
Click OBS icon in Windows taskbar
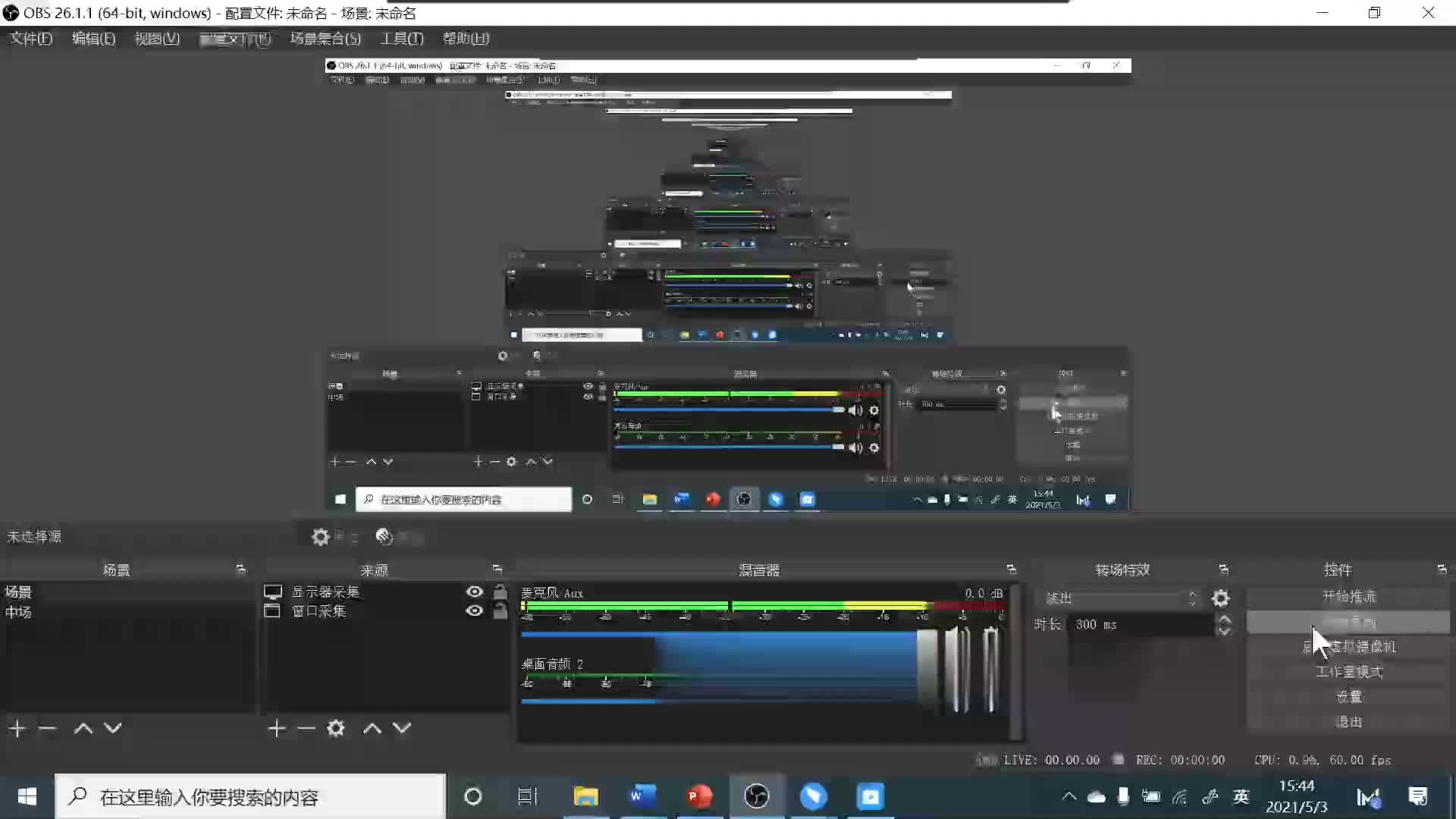coord(755,796)
